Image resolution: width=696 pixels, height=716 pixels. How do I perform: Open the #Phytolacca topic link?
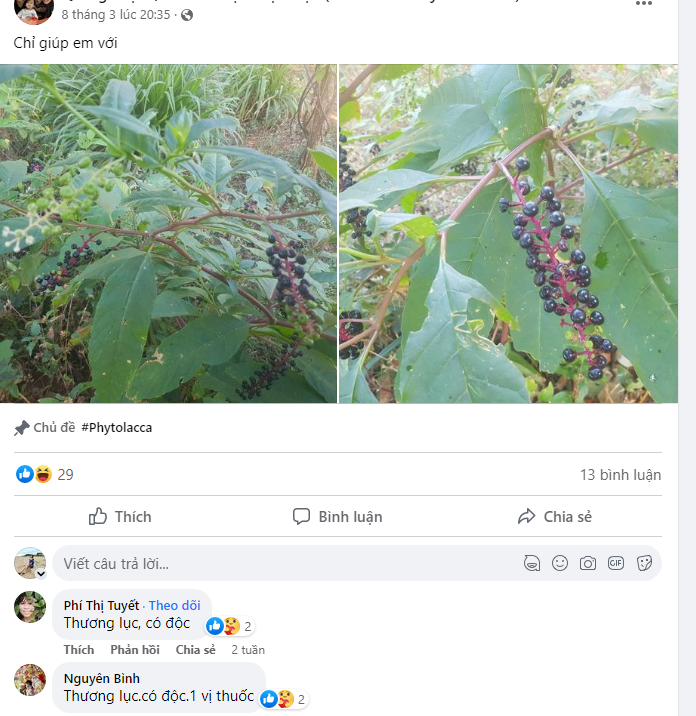pos(116,427)
